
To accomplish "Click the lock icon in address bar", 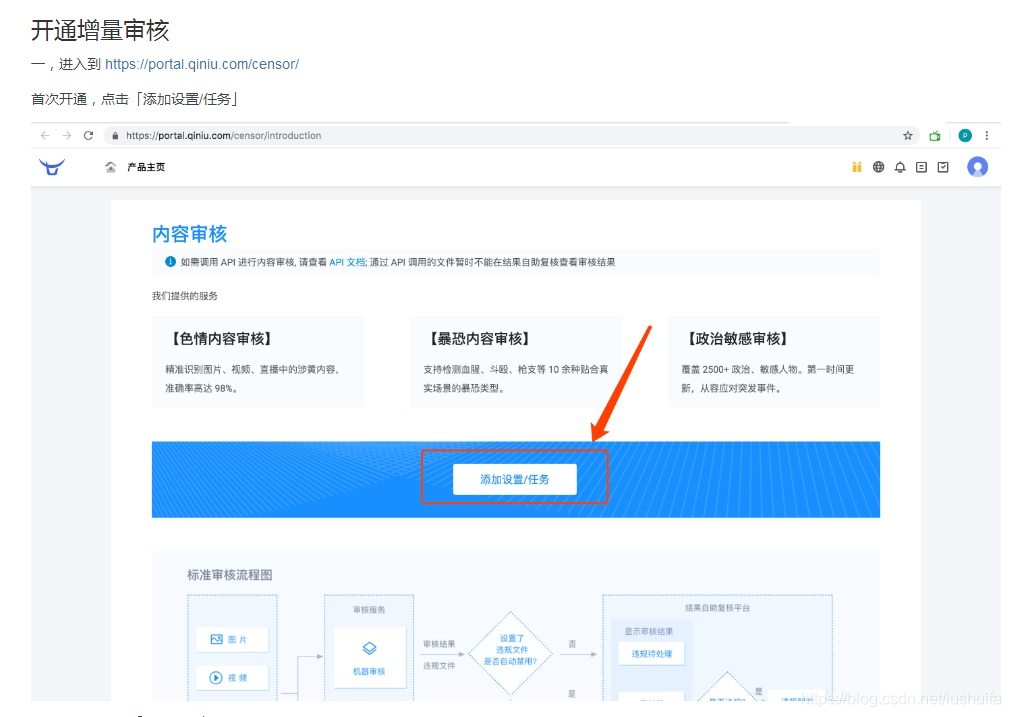I will pos(115,136).
